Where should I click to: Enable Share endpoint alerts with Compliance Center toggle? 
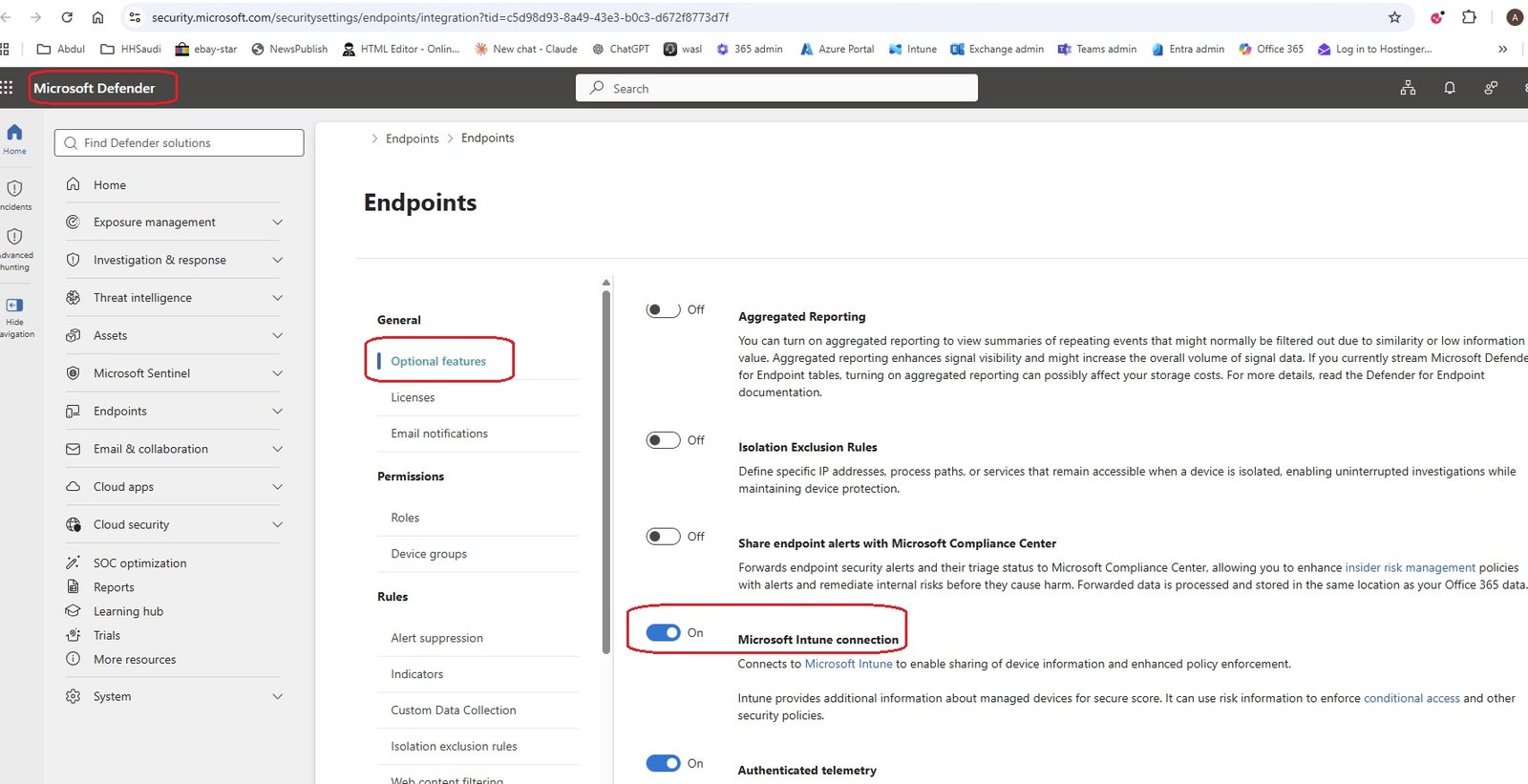tap(663, 537)
